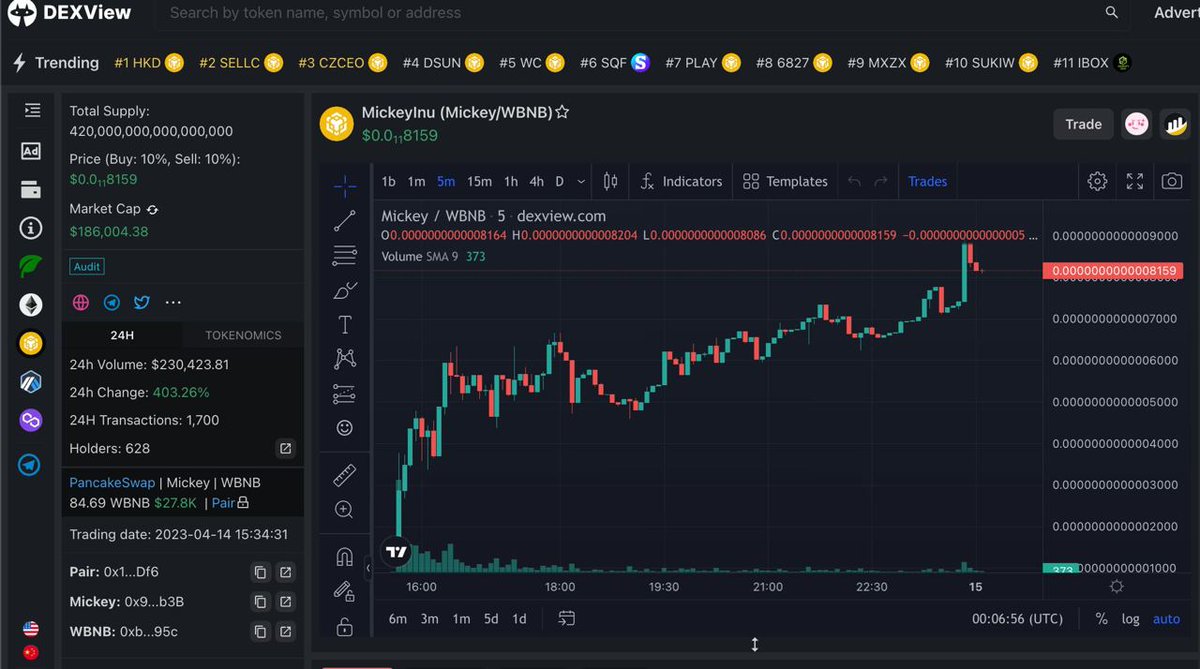Screen dimensions: 1200x669
Task: Set chart range to 6m
Action: [x=398, y=618]
